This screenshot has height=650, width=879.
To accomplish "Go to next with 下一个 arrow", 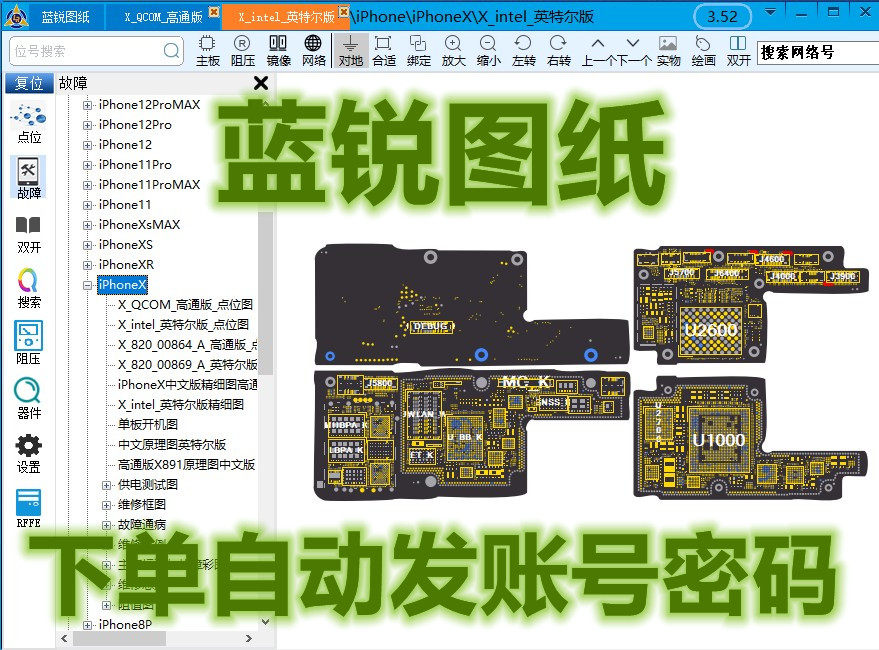I will click(x=633, y=50).
